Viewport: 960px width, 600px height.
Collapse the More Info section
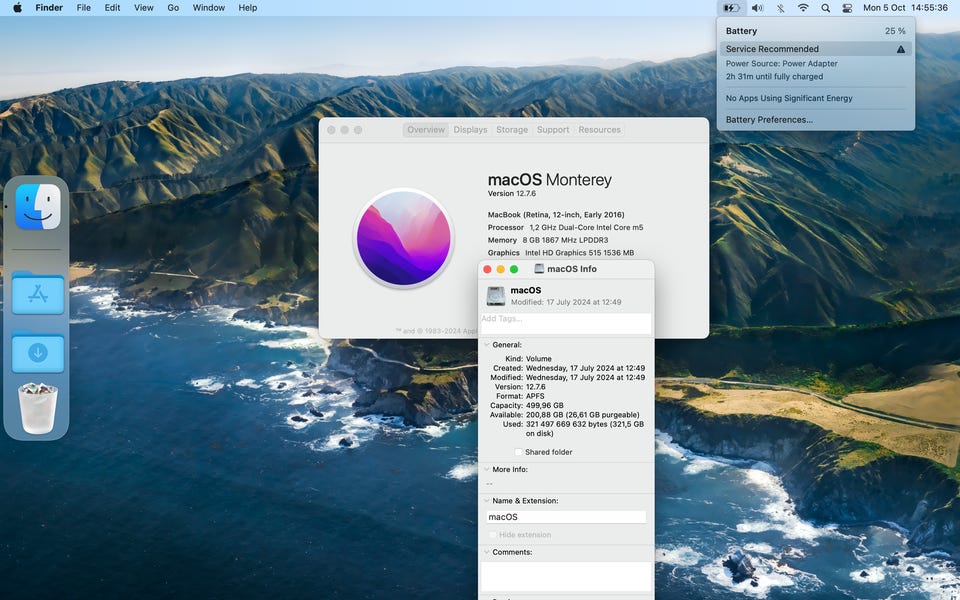coord(487,470)
